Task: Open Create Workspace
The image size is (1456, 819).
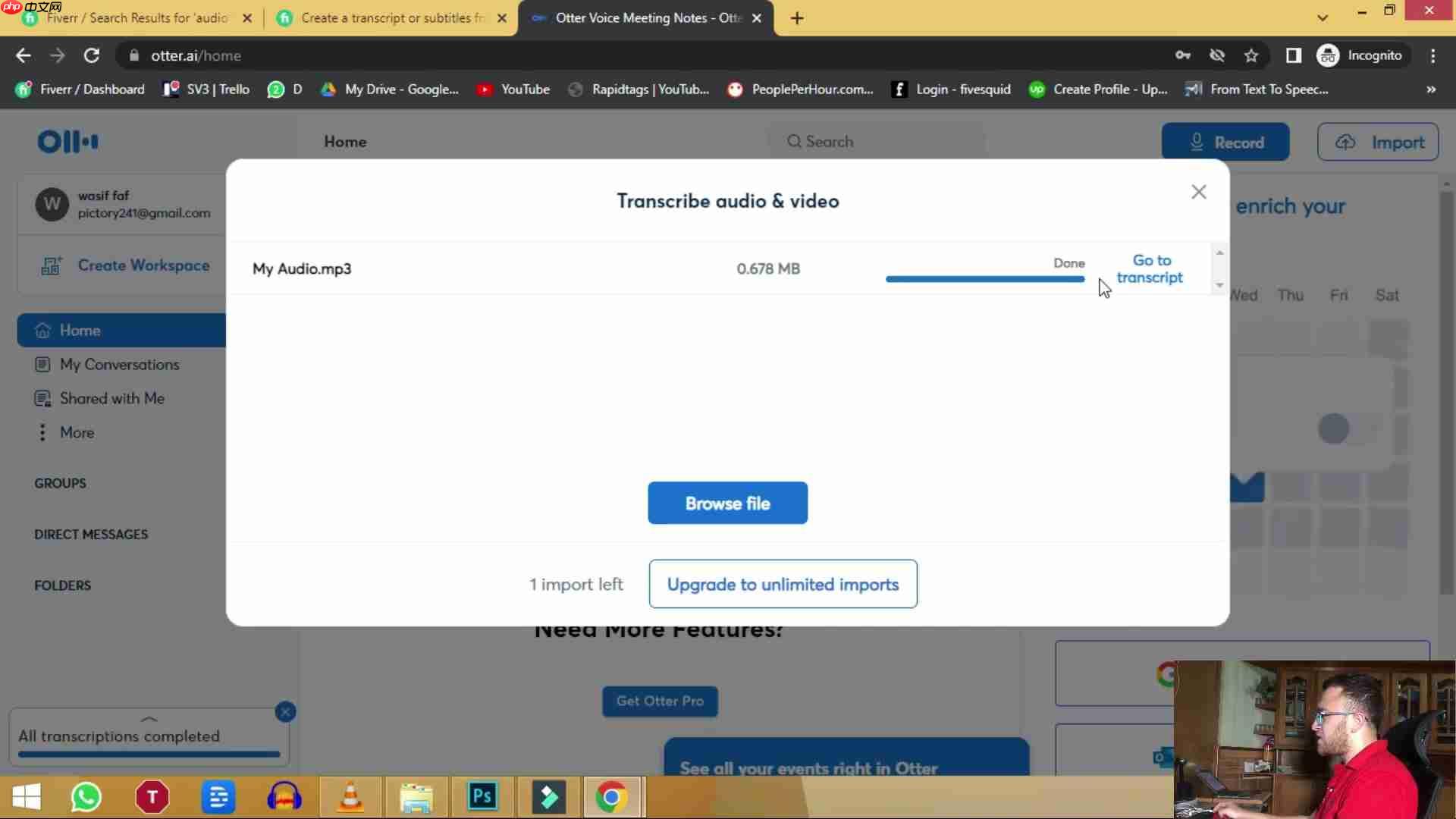Action: tap(125, 265)
